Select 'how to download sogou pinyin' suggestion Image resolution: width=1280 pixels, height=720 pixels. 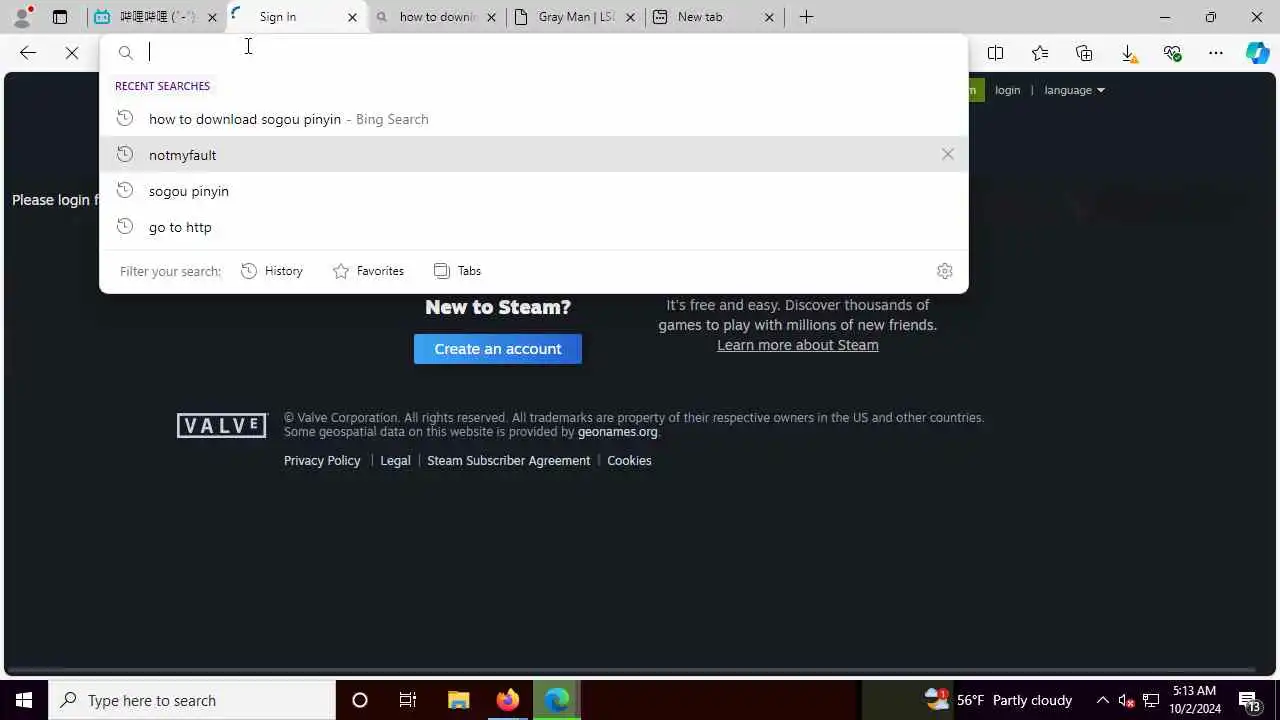coord(534,119)
